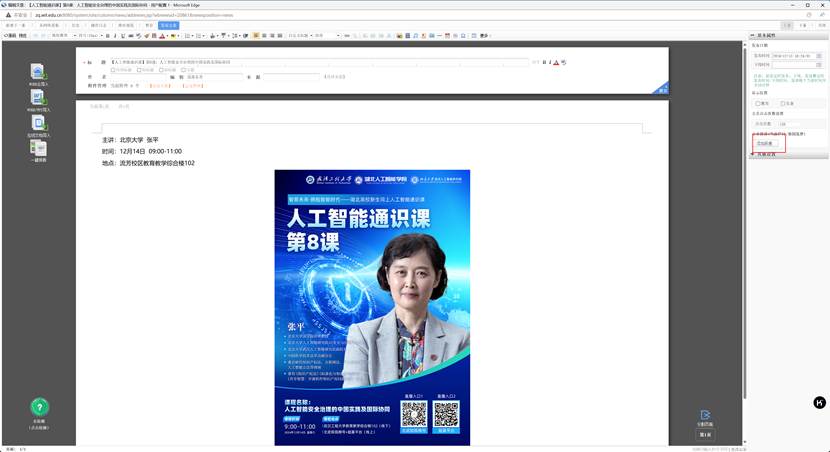Click the highlighted blue toolbar tab
The height and width of the screenshot is (452, 830).
coord(168,25)
